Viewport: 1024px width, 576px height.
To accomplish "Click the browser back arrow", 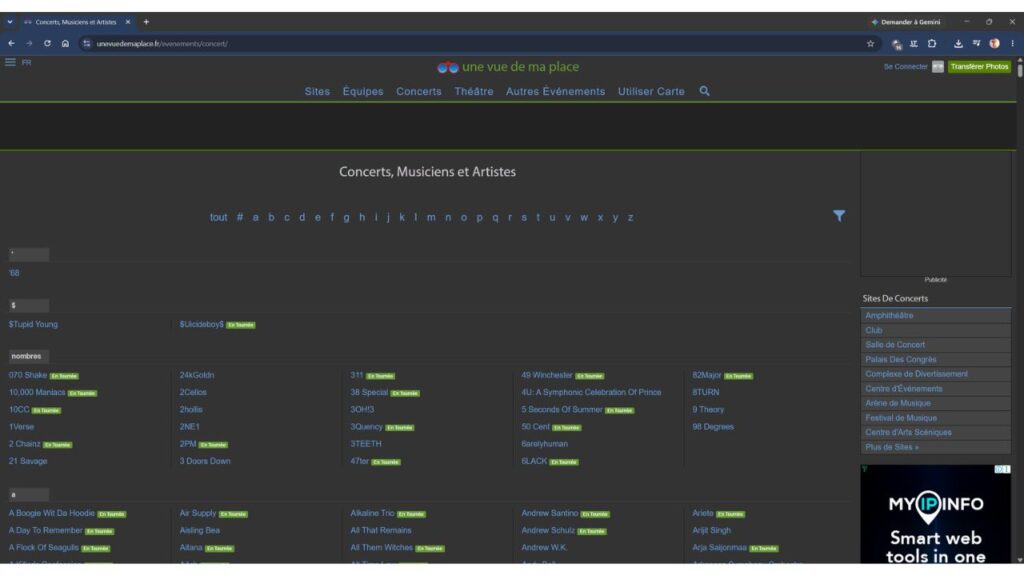I will [12, 44].
